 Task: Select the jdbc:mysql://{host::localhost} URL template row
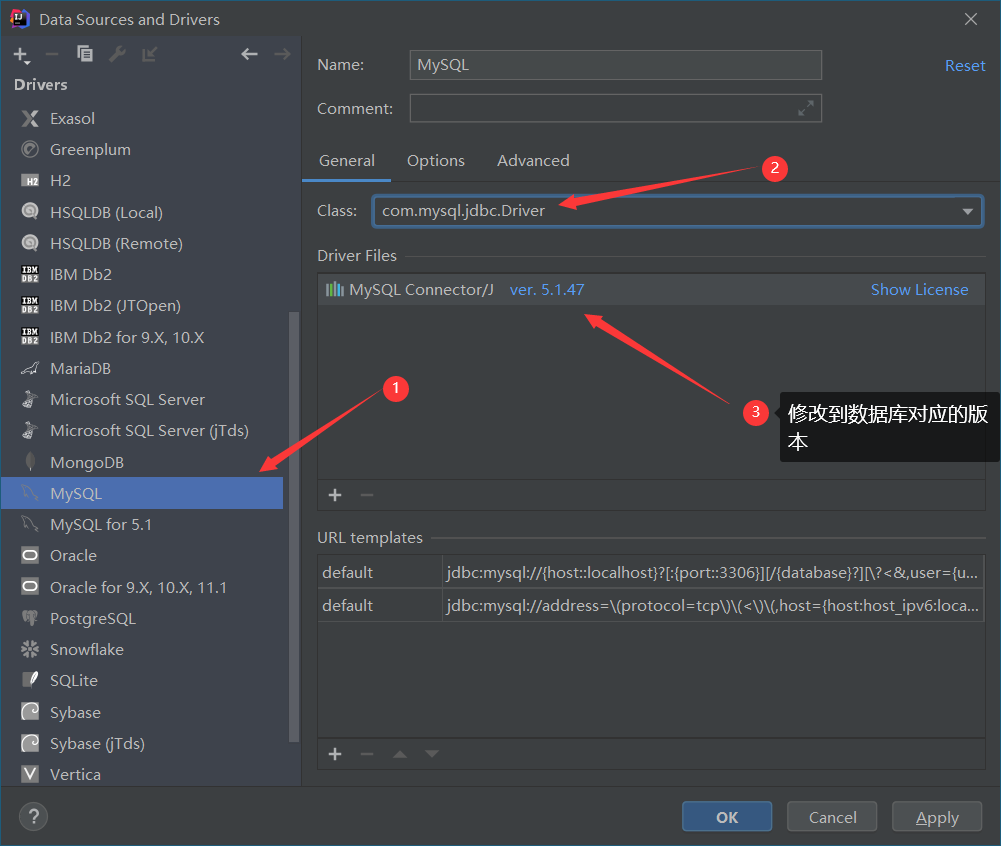pyautogui.click(x=651, y=572)
